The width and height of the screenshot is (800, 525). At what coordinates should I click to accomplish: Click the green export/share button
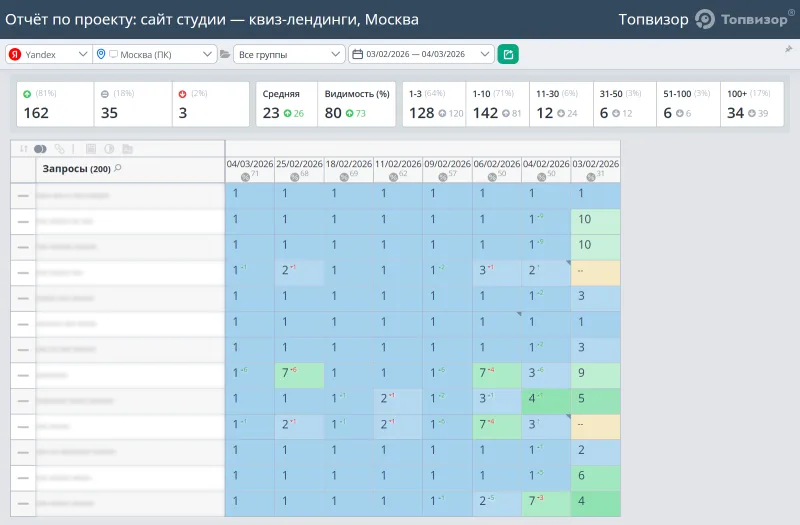pos(508,54)
